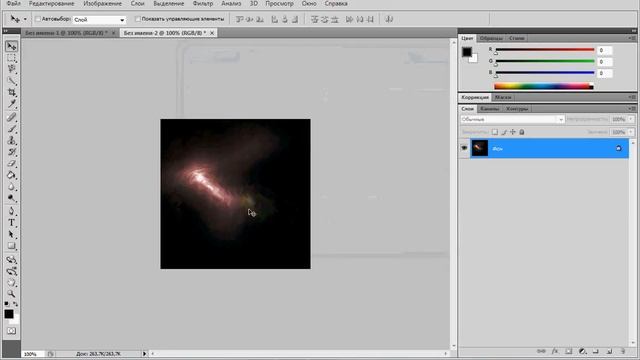Select the Zoom tool
The image size is (640, 360).
coord(11,294)
